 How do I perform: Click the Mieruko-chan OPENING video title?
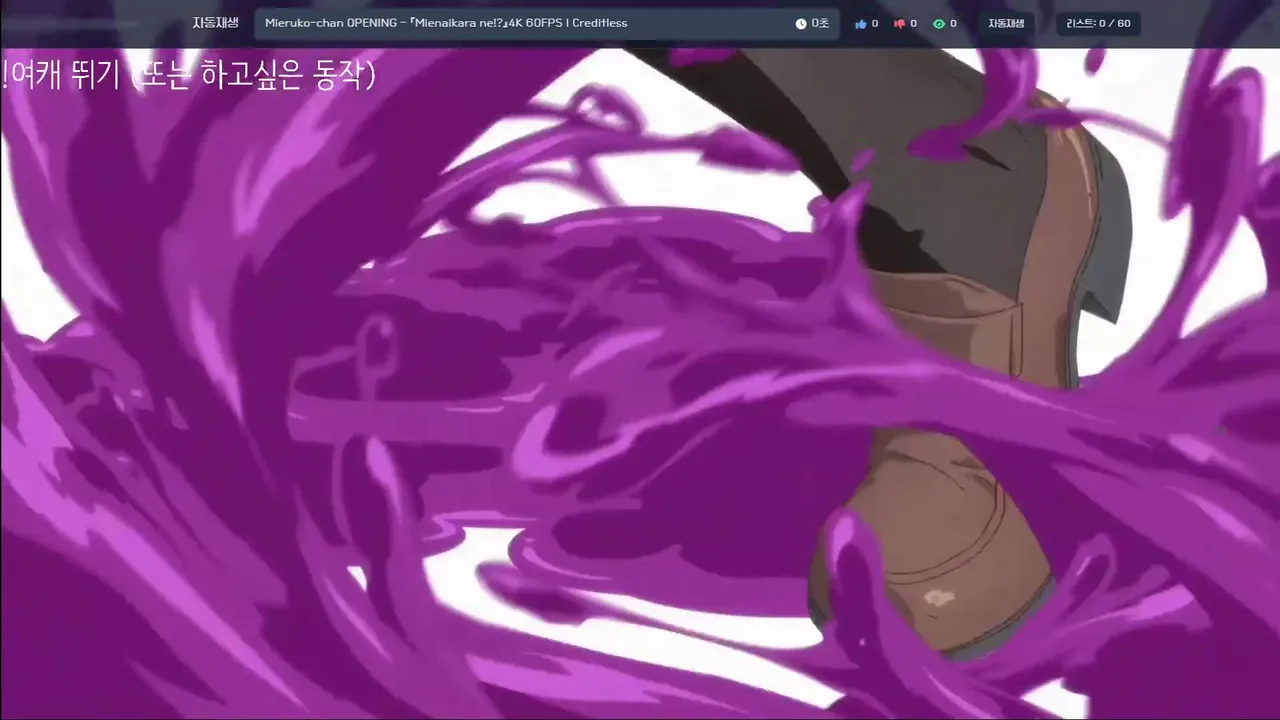[446, 23]
